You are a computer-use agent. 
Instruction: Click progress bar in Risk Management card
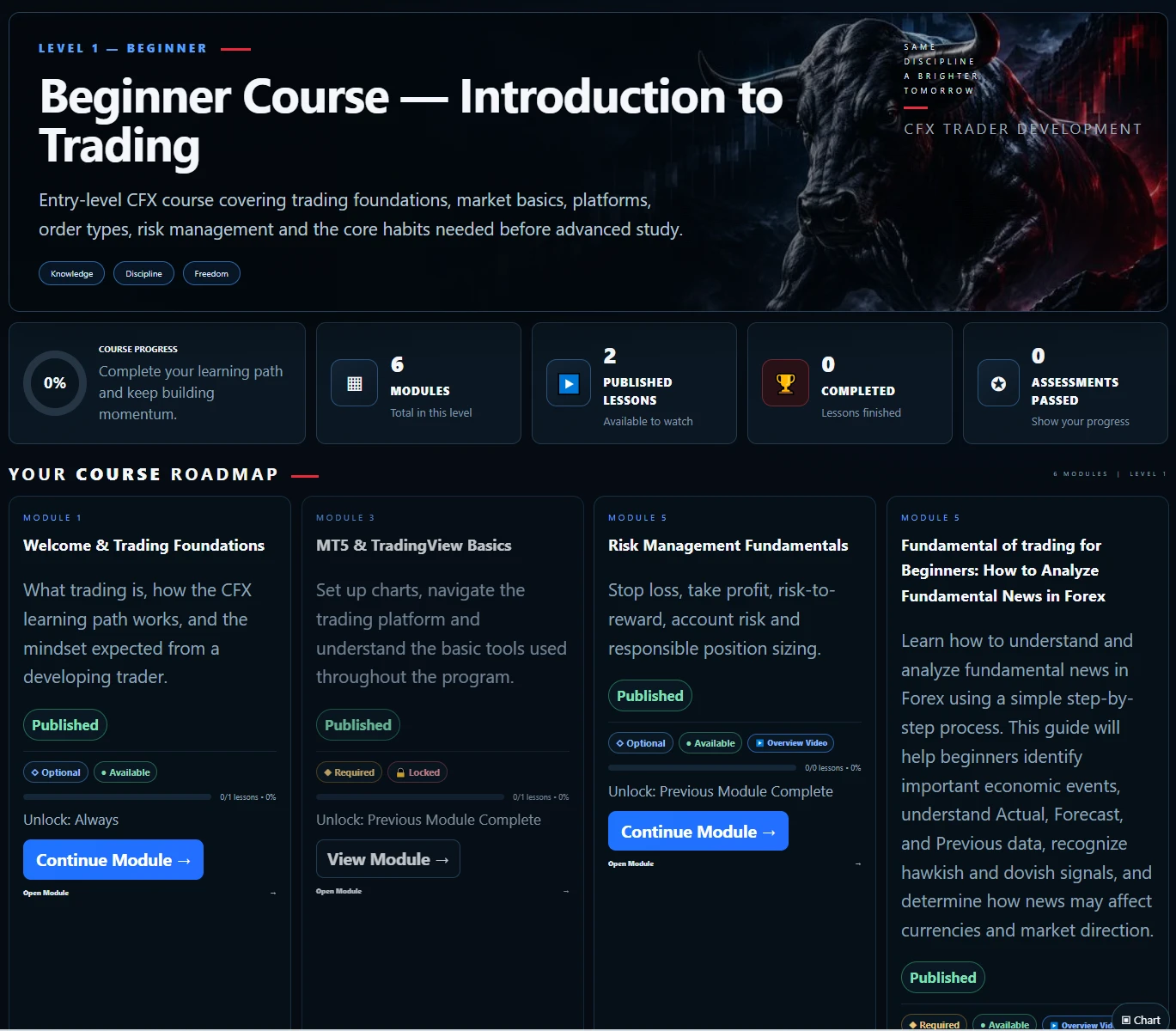702,768
